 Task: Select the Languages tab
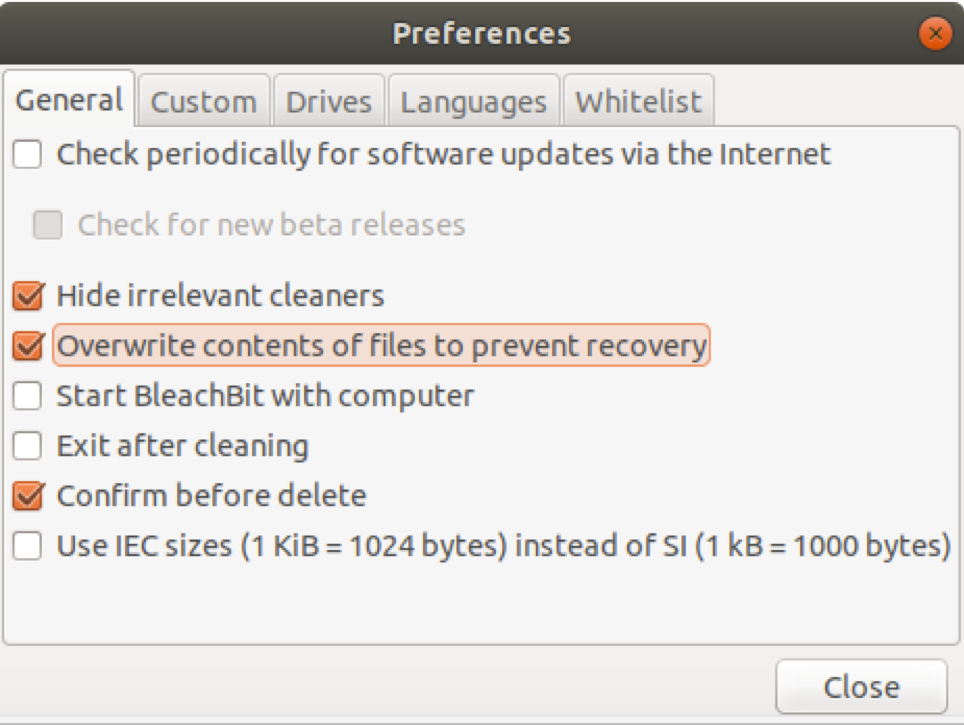coord(474,102)
